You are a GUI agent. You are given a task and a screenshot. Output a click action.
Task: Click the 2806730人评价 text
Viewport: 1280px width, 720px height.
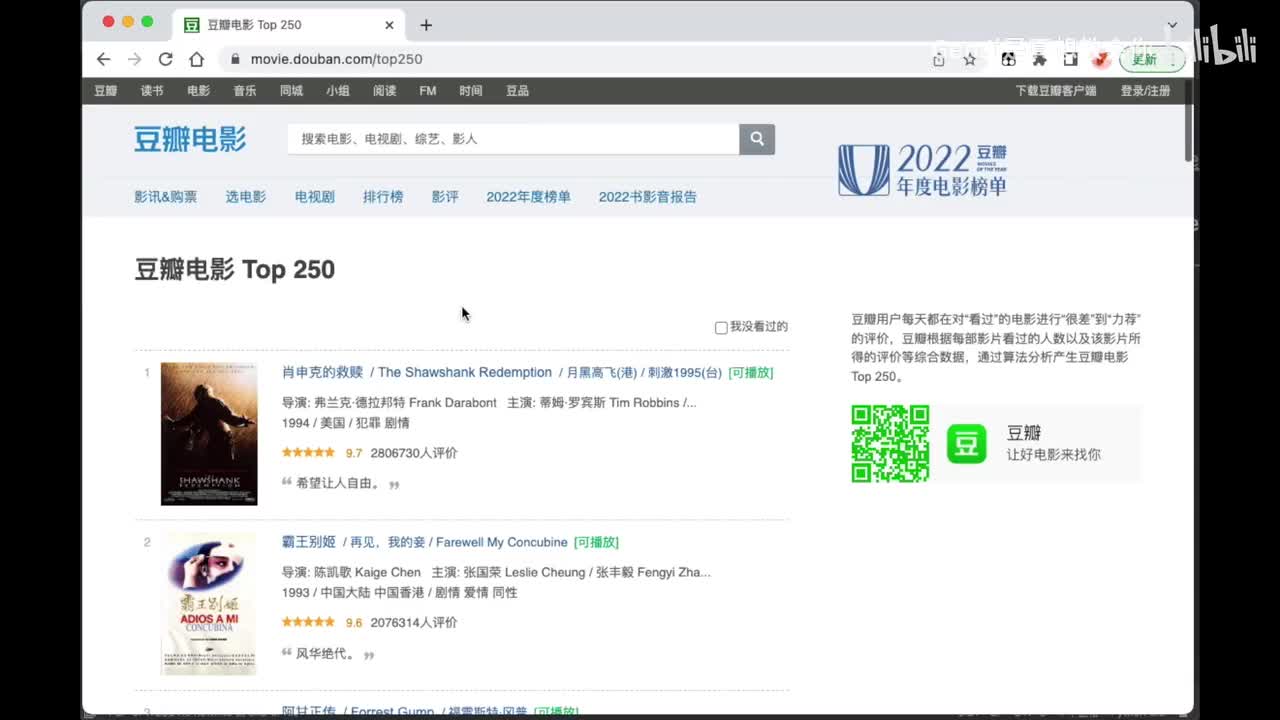[414, 453]
